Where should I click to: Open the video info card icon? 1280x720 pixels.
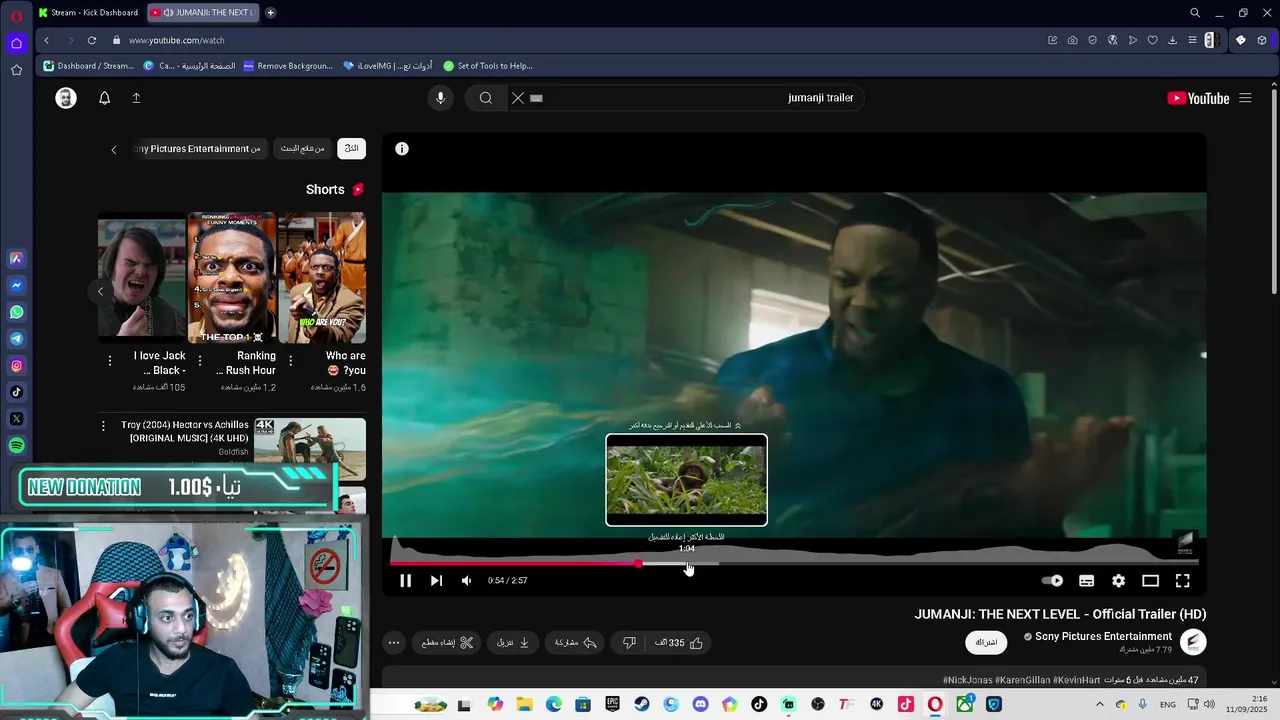[x=402, y=149]
